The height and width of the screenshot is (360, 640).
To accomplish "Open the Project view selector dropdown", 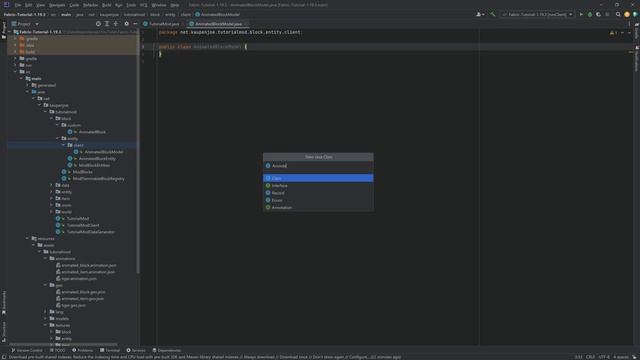I will click(25, 24).
